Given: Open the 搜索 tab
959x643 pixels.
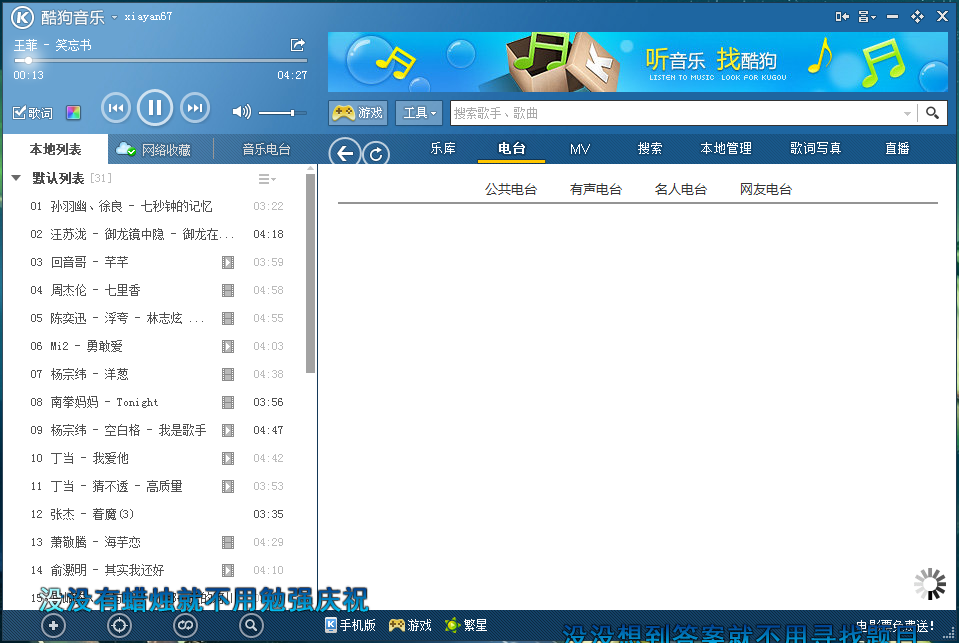Looking at the screenshot, I should (650, 149).
